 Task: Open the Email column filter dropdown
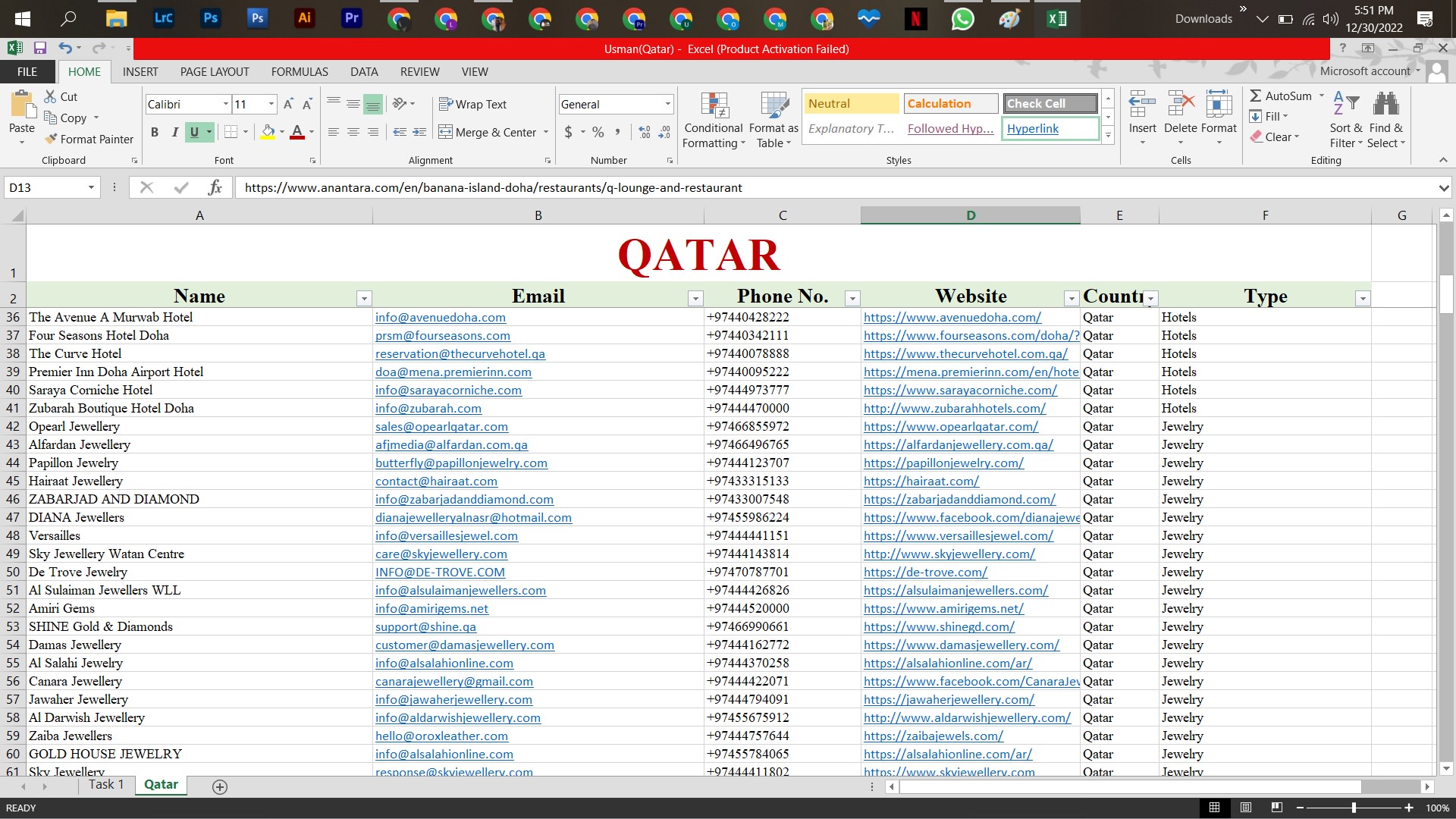click(695, 298)
